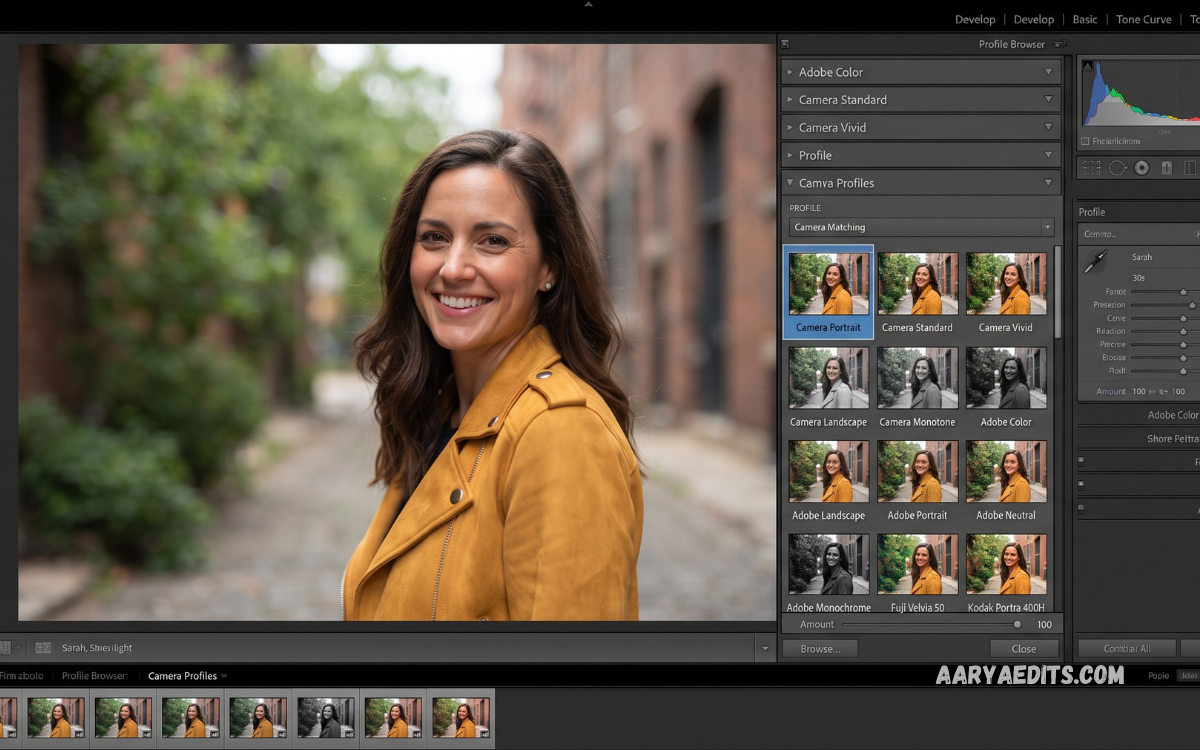The width and height of the screenshot is (1200, 750).
Task: Click the crop grid tool icon below the histogram
Action: (x=1091, y=168)
